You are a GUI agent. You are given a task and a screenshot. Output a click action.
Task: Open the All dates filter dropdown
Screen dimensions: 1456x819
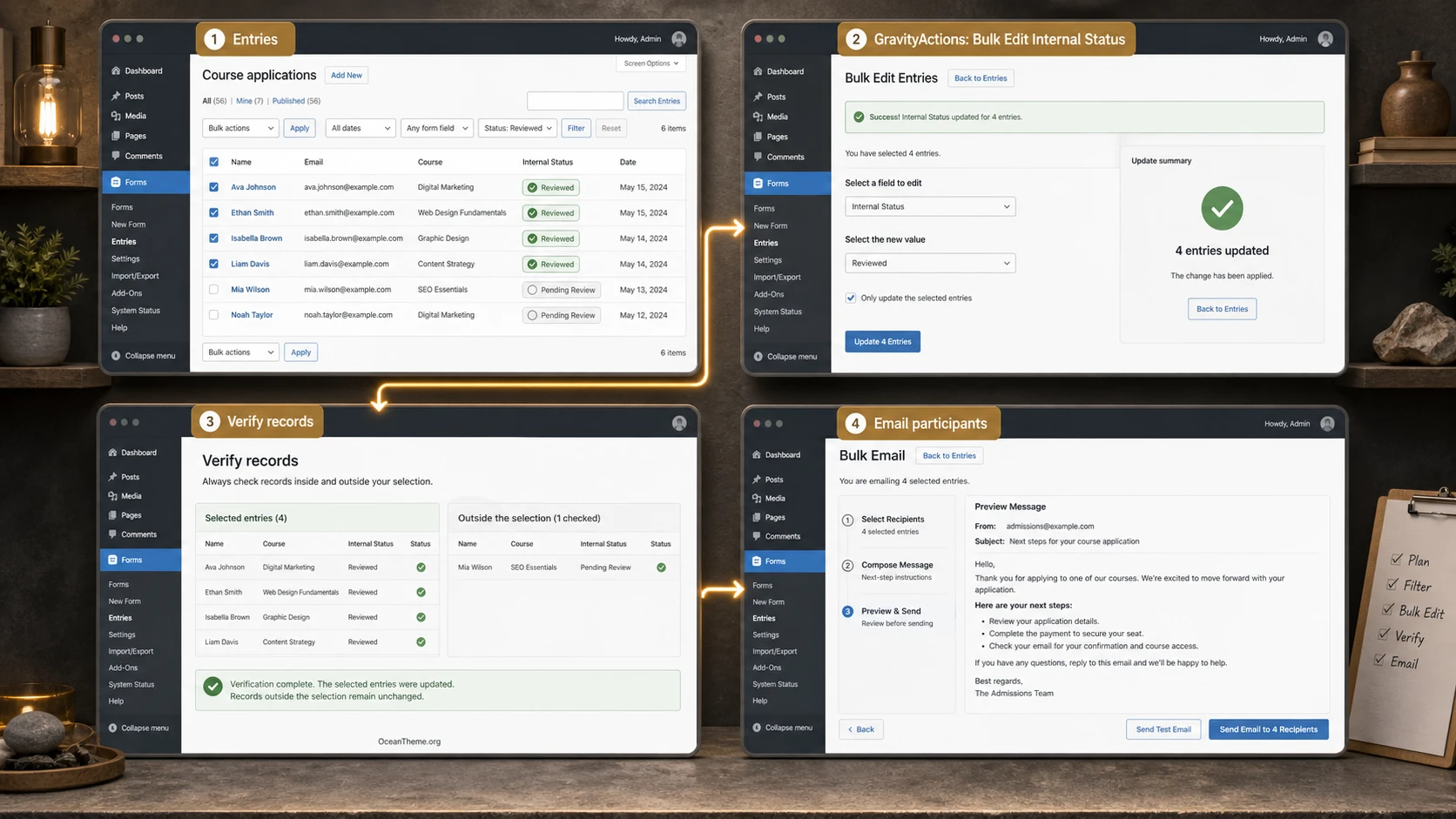point(361,128)
